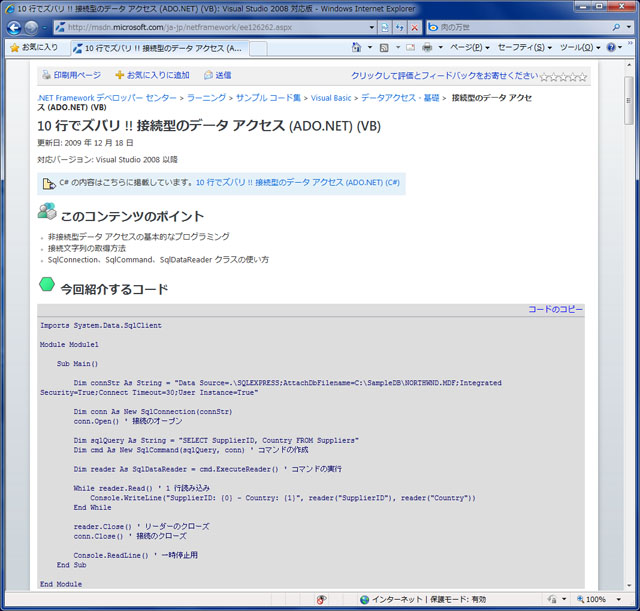This screenshot has width=640, height=611.
Task: Click the 送信 link
Action: coord(223,75)
